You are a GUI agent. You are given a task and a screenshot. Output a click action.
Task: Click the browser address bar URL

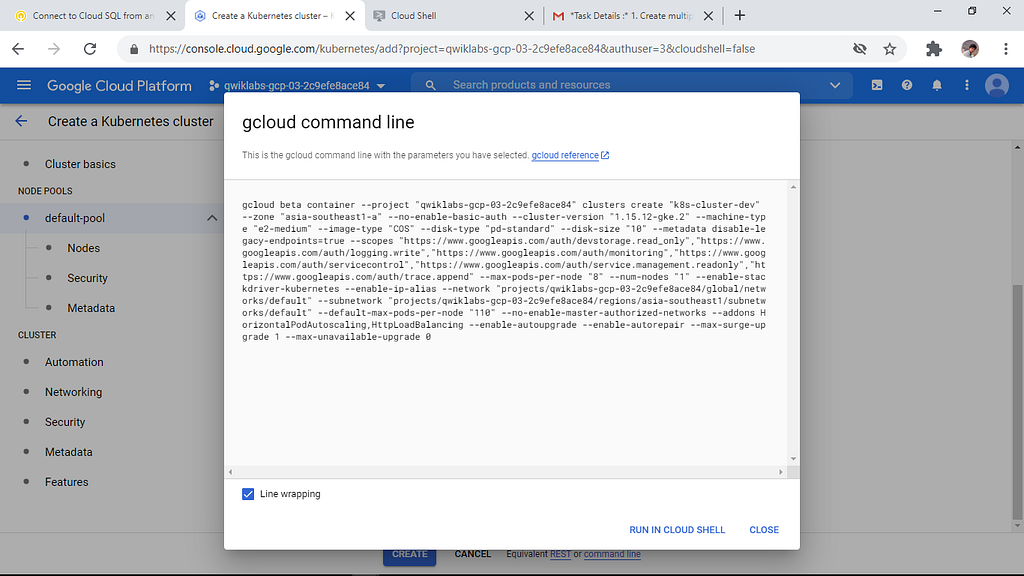452,49
